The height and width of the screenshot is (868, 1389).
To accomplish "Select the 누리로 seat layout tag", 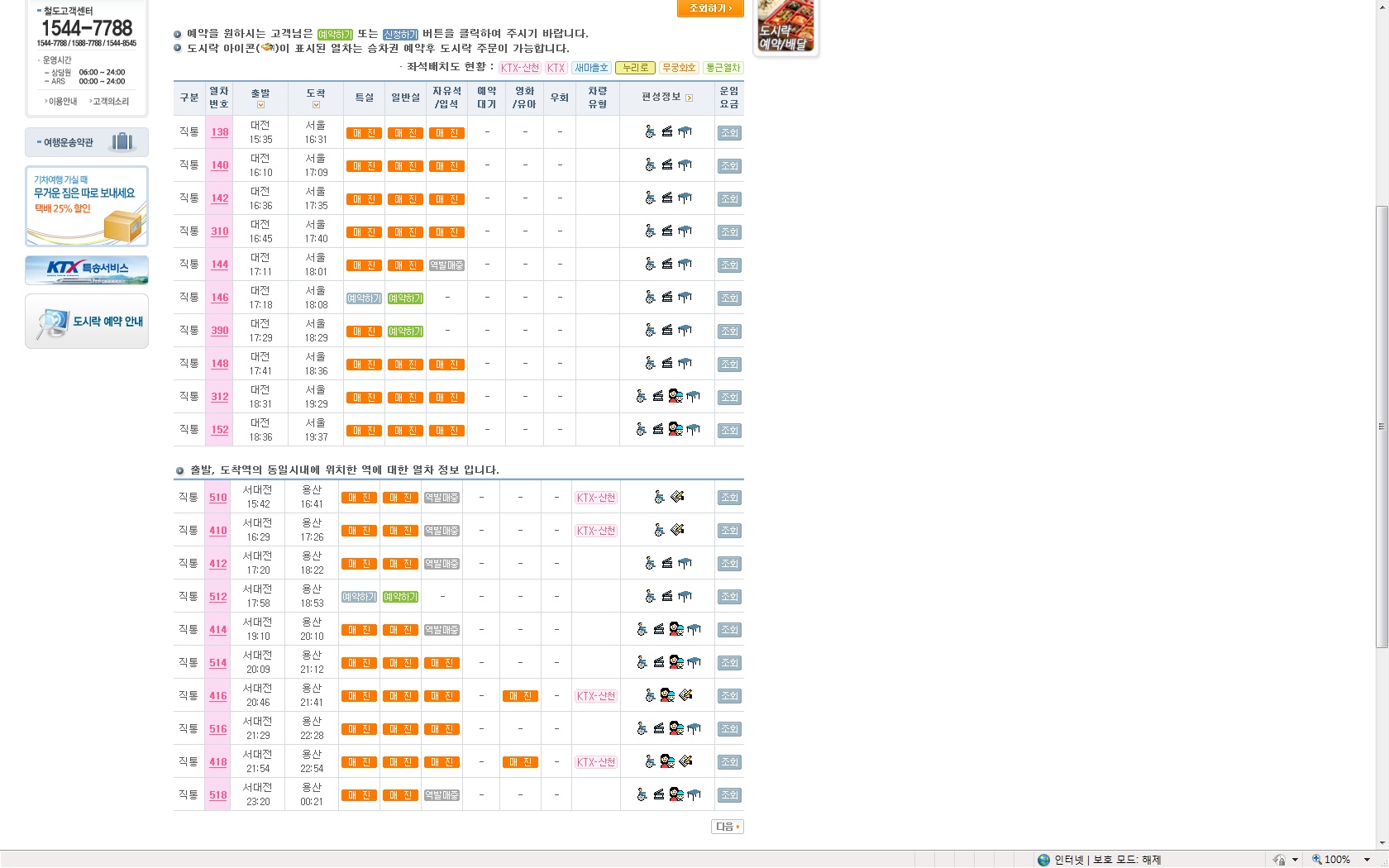I will coord(635,68).
